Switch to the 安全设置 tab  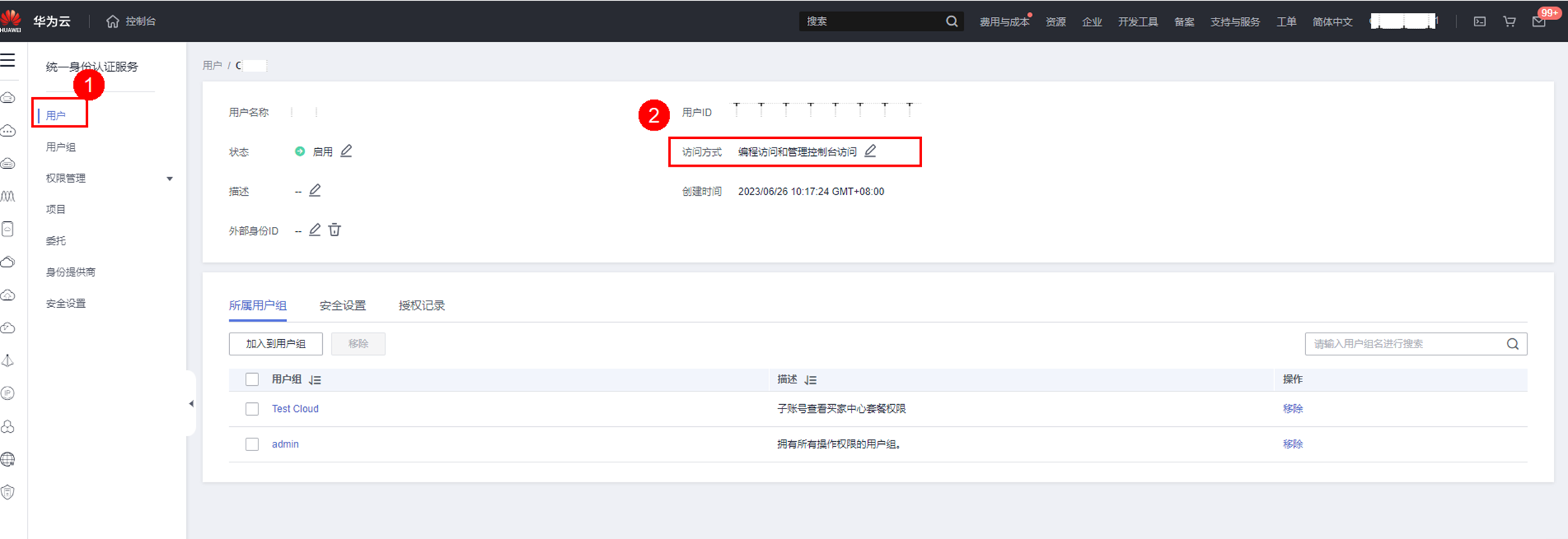[x=342, y=306]
